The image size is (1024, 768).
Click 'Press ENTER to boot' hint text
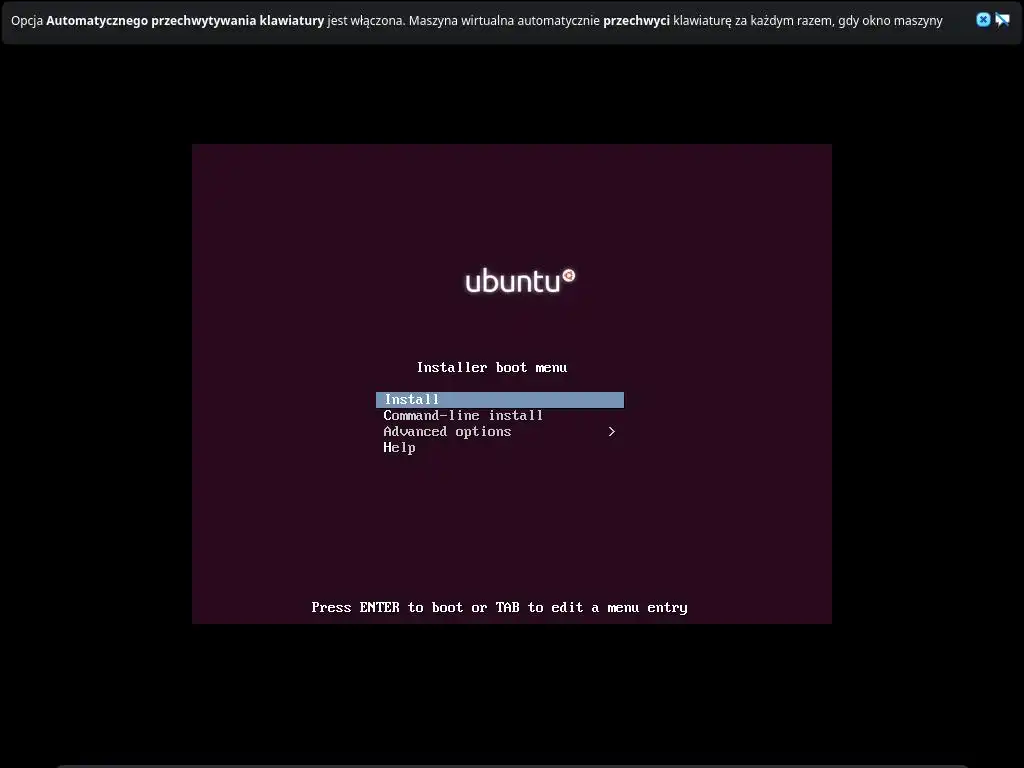click(500, 608)
